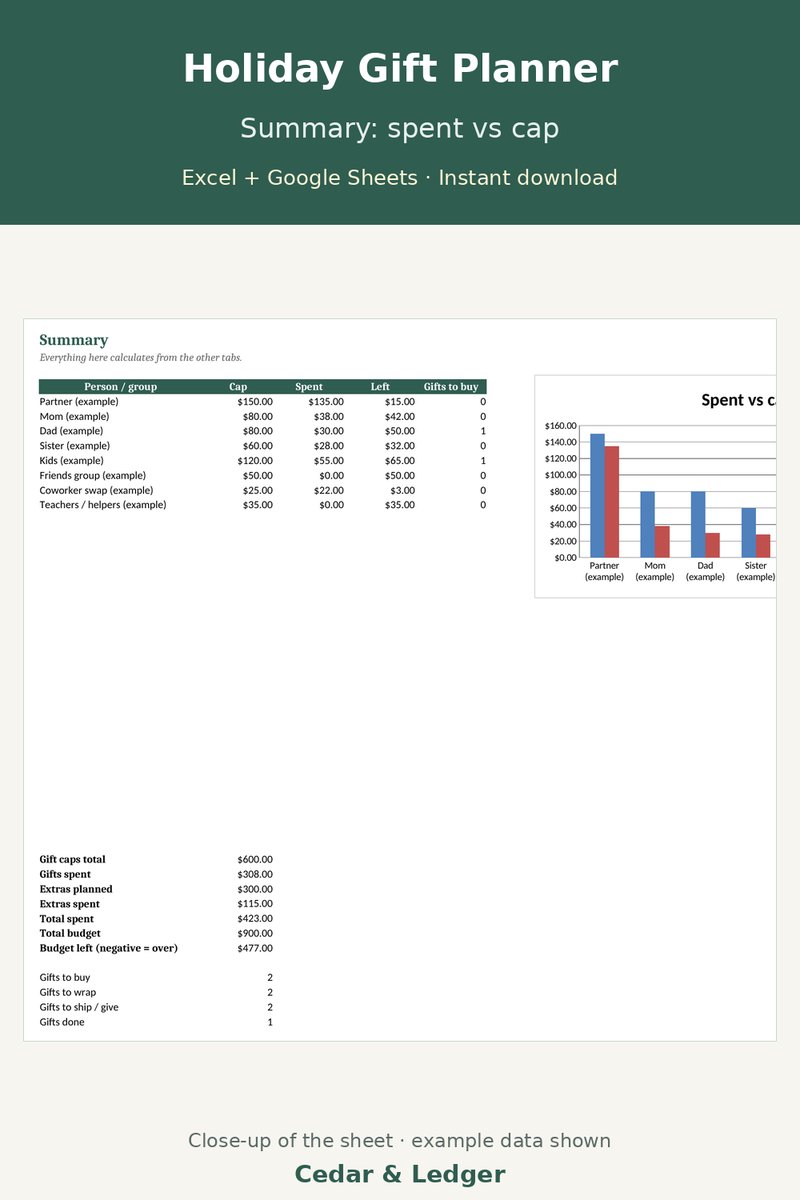Click Kids' left value "$65.00"
Screen dimensions: 800x1200
coord(400,460)
